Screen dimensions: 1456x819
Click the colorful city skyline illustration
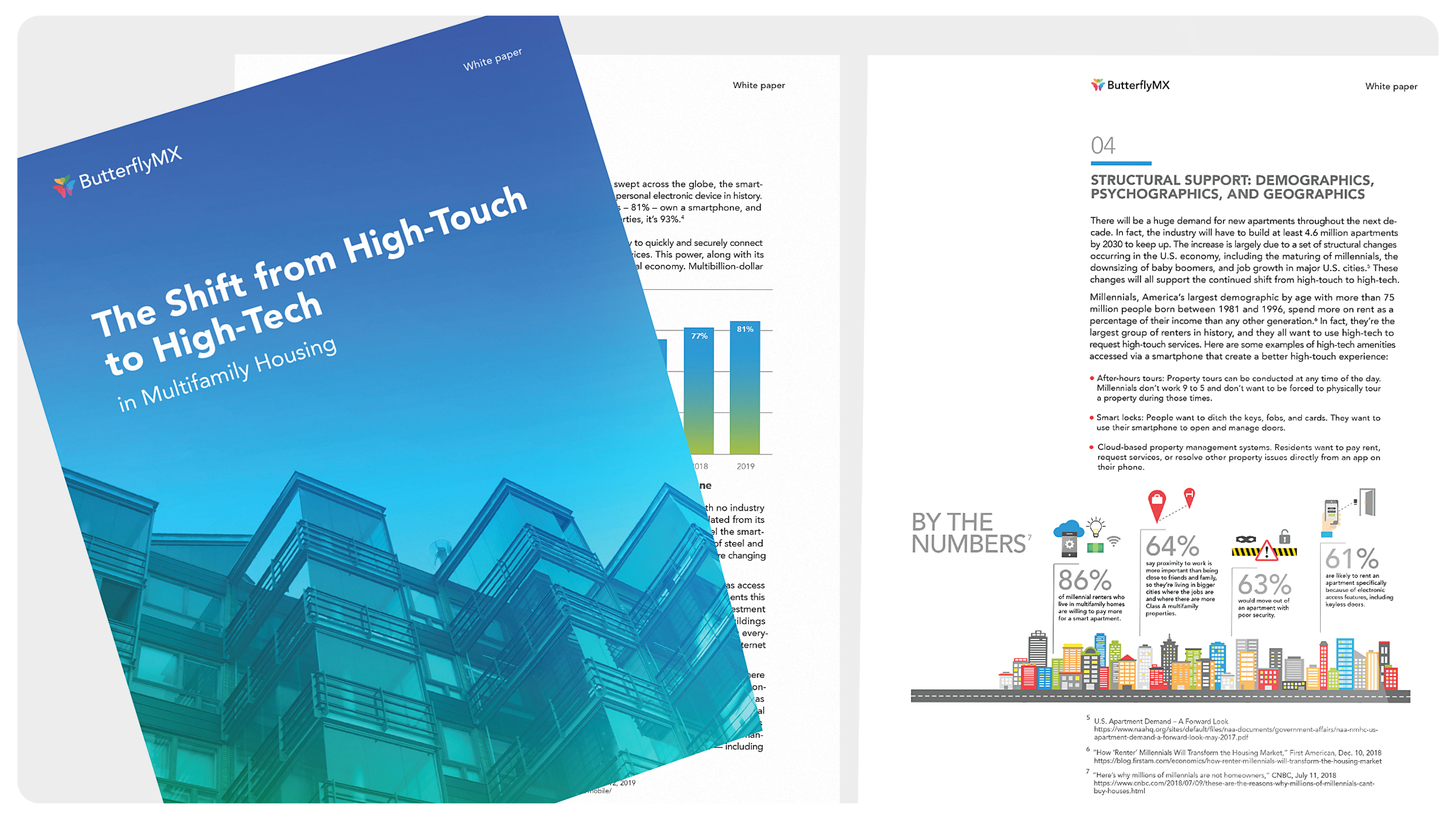1199,662
